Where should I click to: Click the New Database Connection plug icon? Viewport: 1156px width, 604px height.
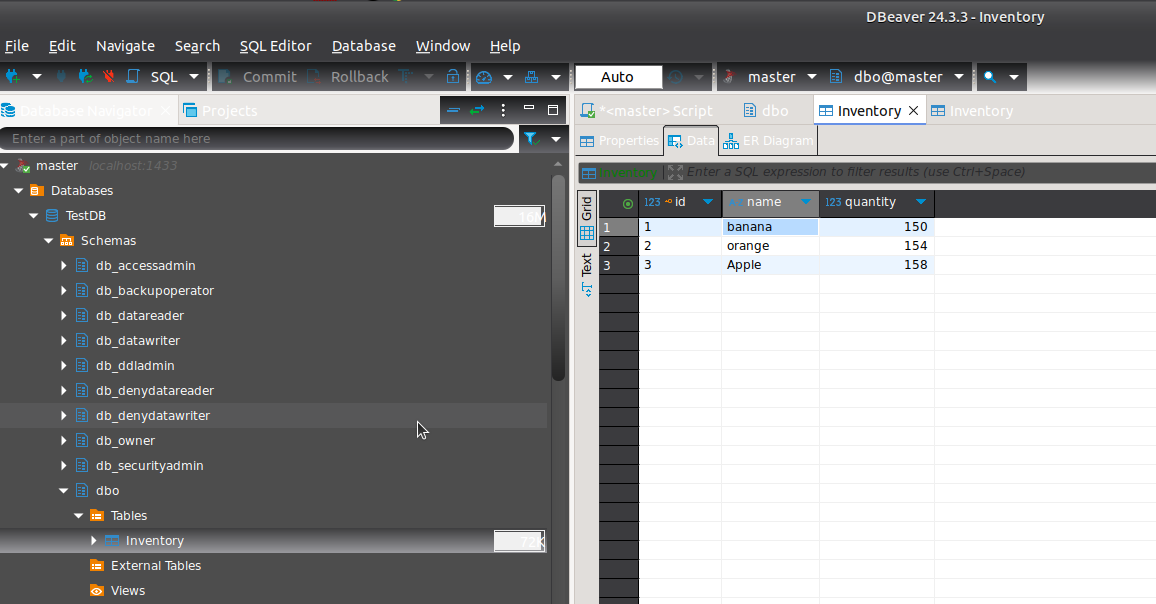point(13,77)
